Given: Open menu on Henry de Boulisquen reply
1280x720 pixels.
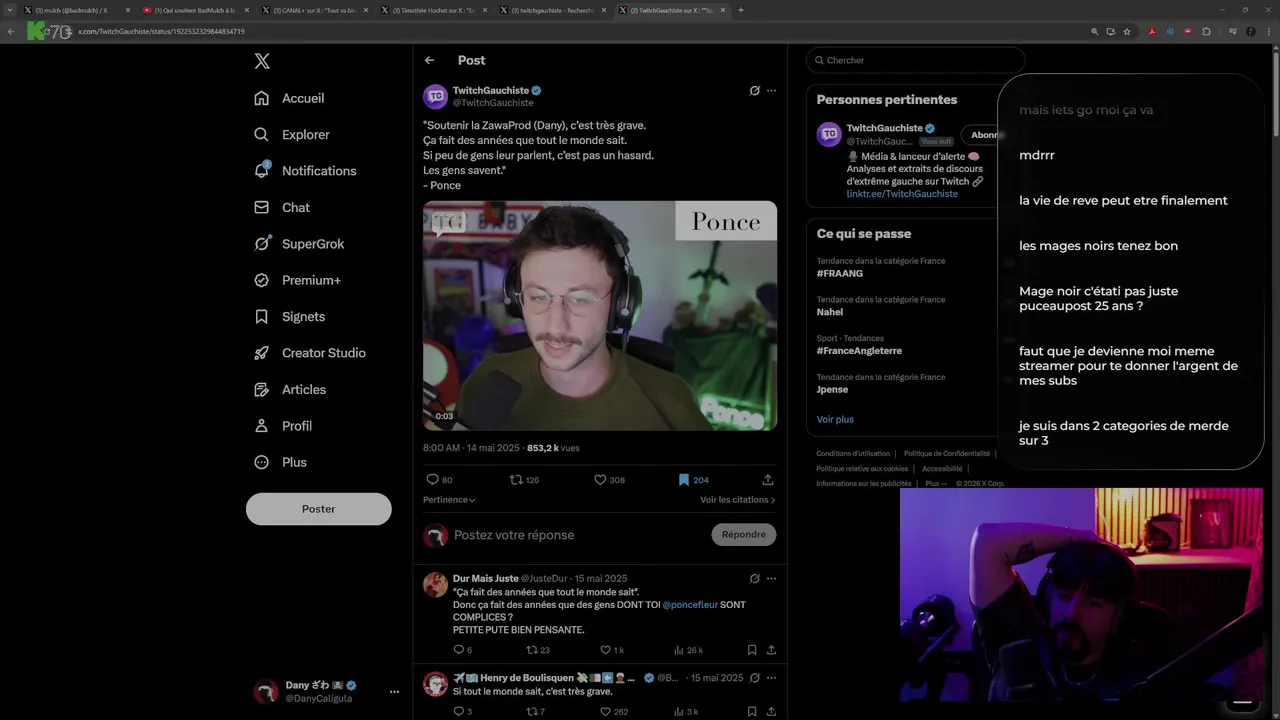Looking at the screenshot, I should 771,678.
